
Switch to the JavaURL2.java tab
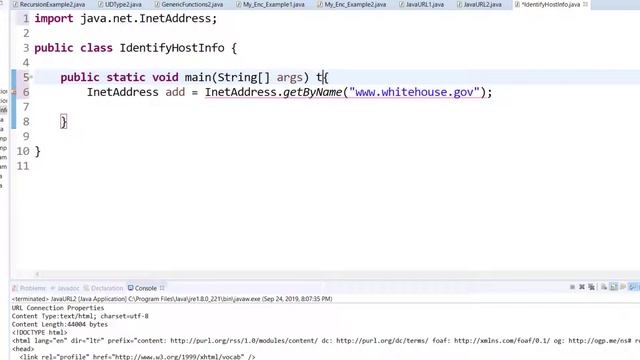tap(479, 4)
